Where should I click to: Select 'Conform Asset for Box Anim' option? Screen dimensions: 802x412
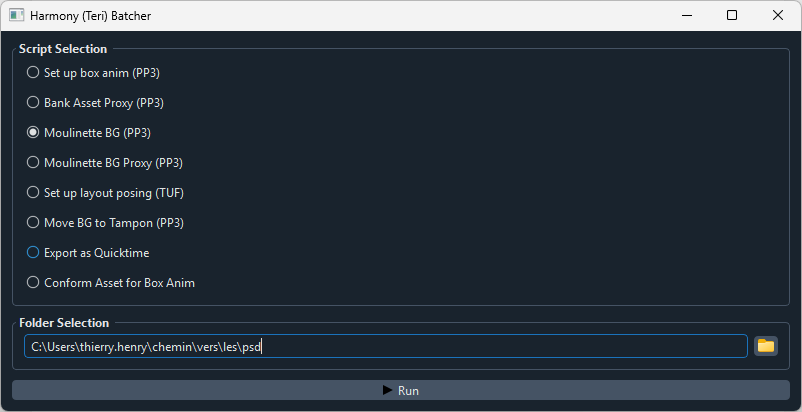[x=33, y=283]
